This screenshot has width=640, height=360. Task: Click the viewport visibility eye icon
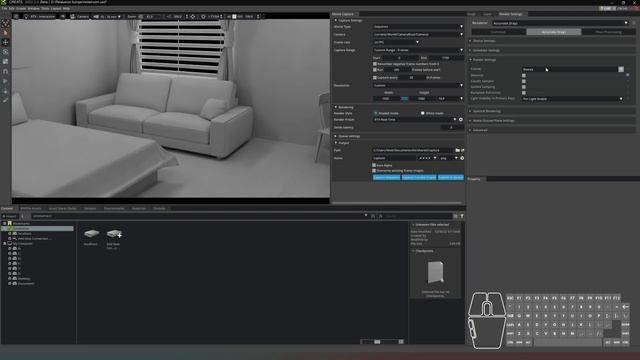pyautogui.click(x=63, y=17)
